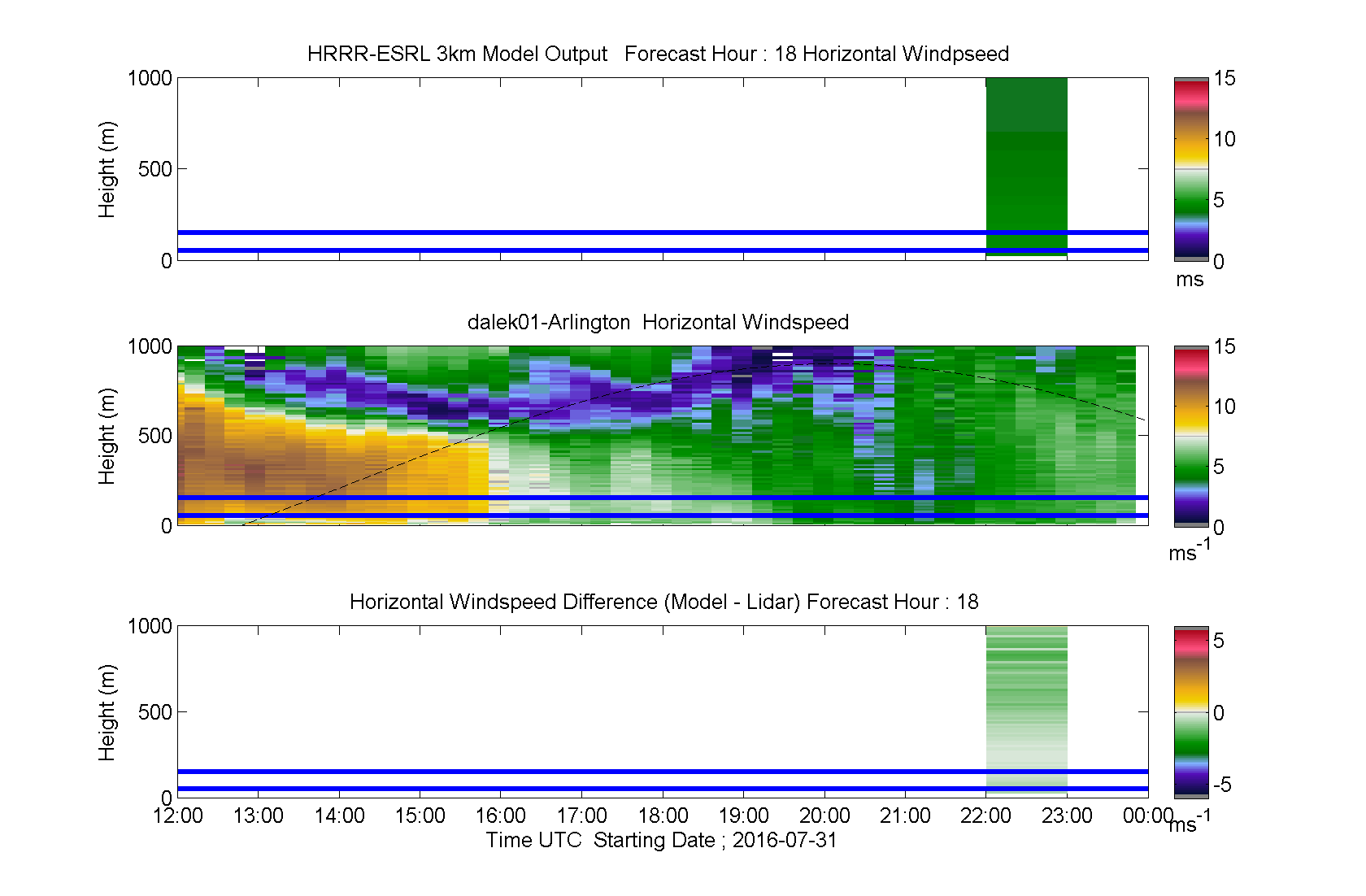Viewport: 1366px width, 896px height.
Task: Click the ms unit label under top colorbar
Action: pos(1190,280)
